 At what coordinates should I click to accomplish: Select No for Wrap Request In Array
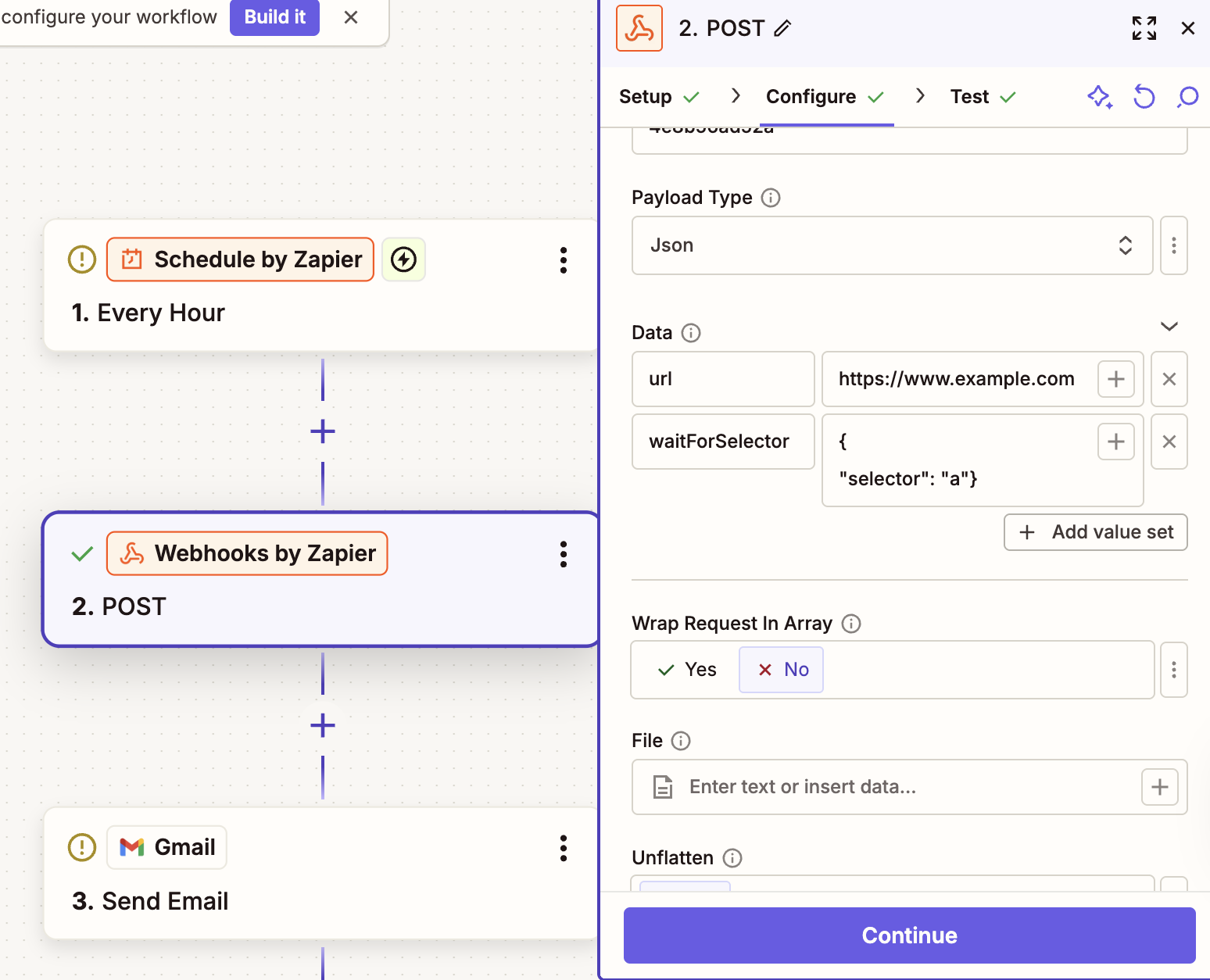tap(782, 670)
